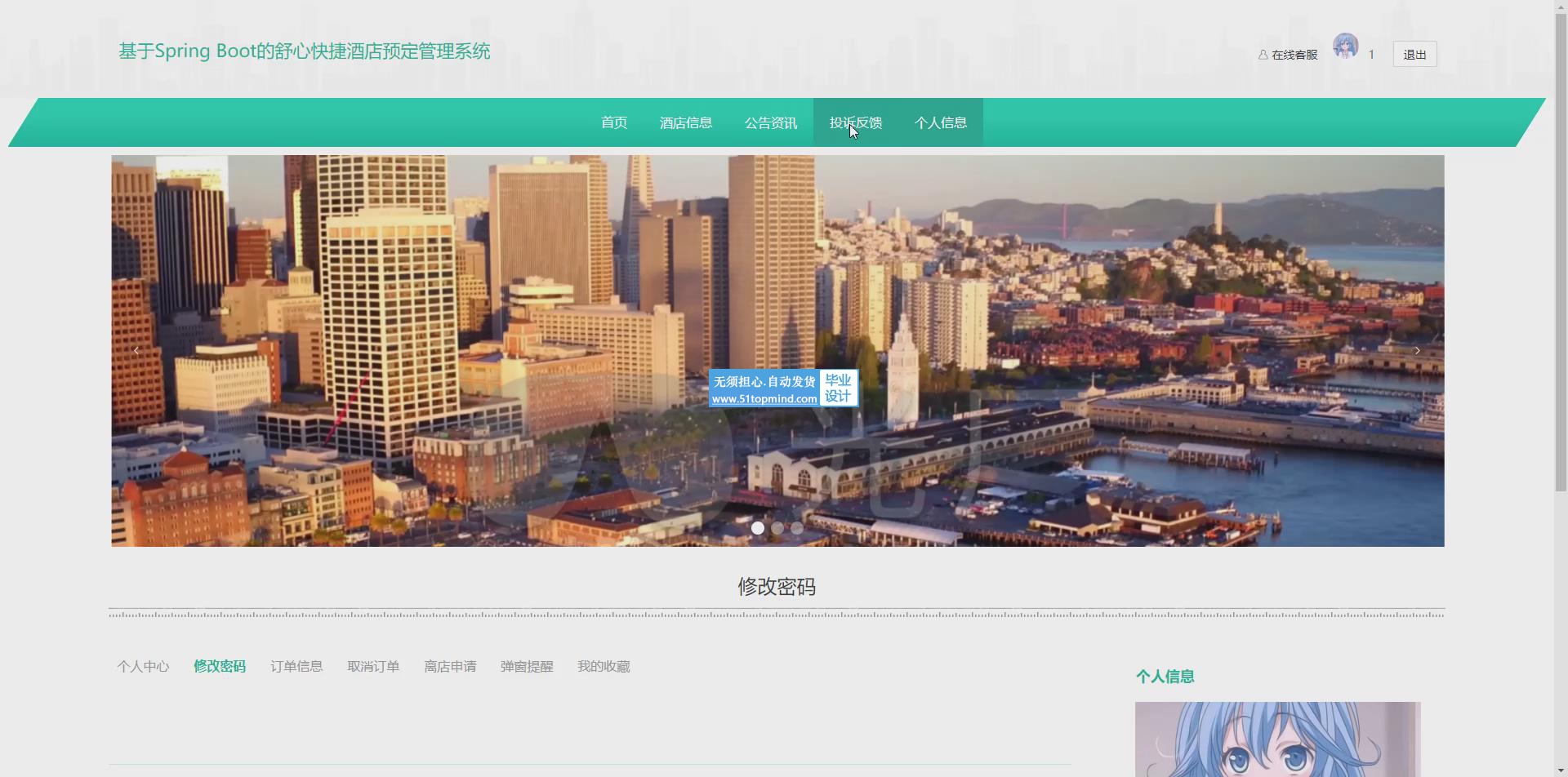The height and width of the screenshot is (777, 1568).
Task: Show the next banner slide with the right arrow
Action: 1418,350
